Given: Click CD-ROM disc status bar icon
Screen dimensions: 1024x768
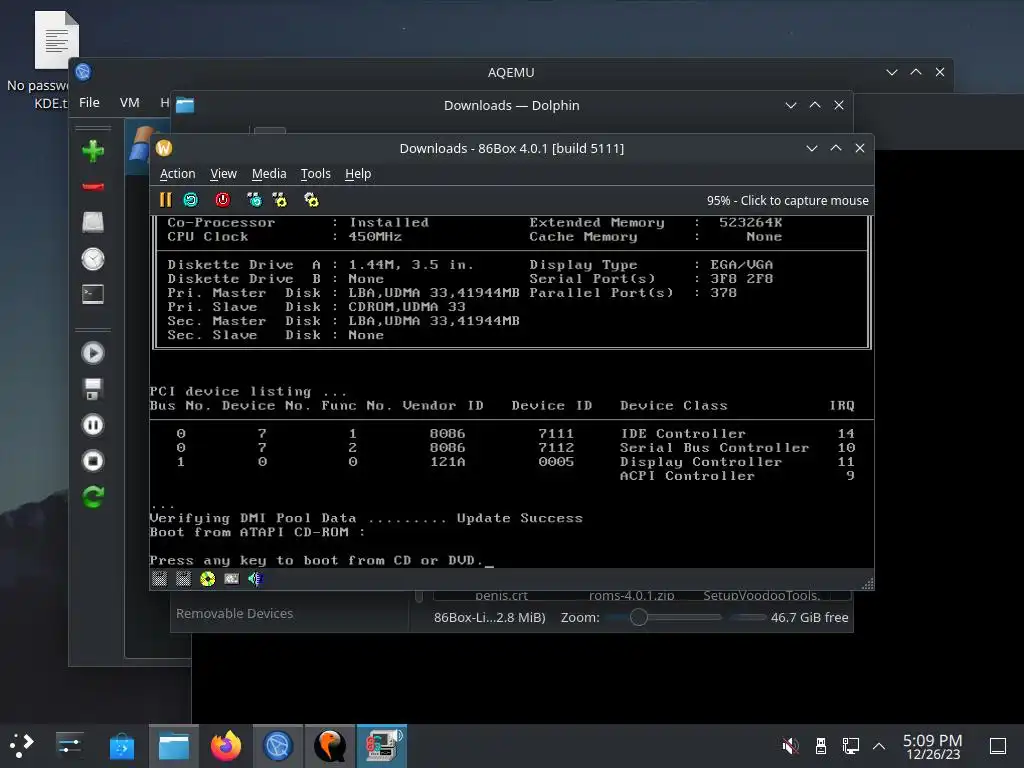Looking at the screenshot, I should click(208, 579).
